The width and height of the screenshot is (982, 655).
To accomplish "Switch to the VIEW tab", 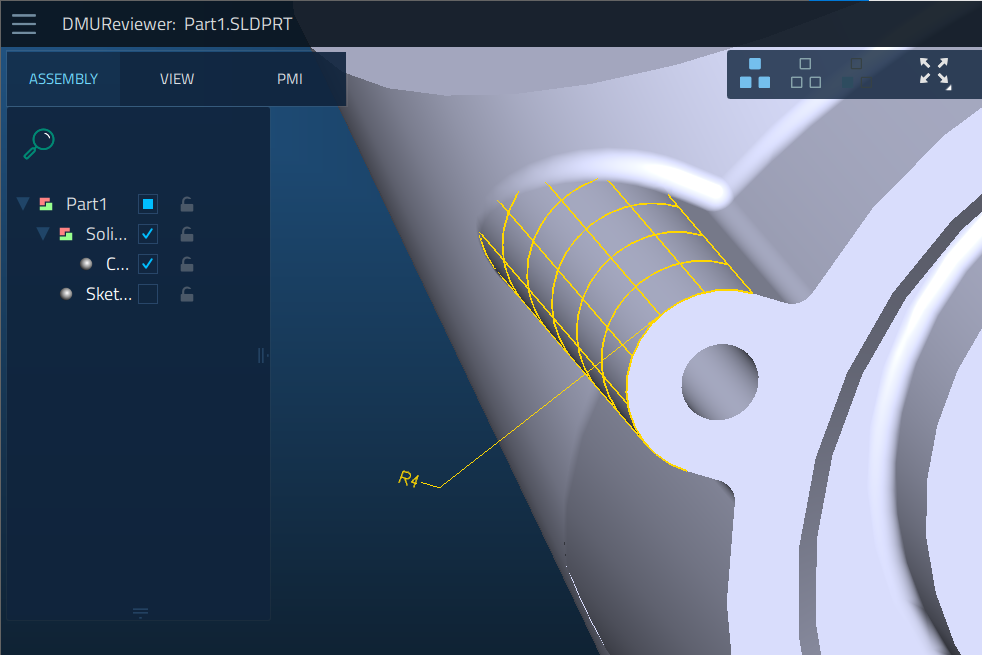I will [177, 79].
